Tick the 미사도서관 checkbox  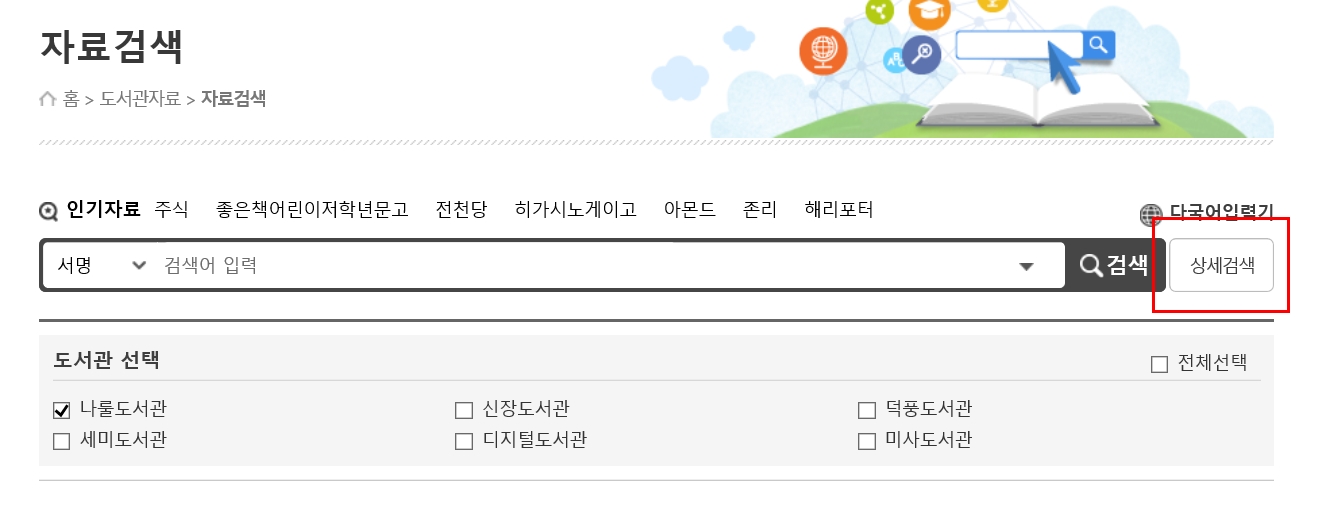tap(867, 441)
